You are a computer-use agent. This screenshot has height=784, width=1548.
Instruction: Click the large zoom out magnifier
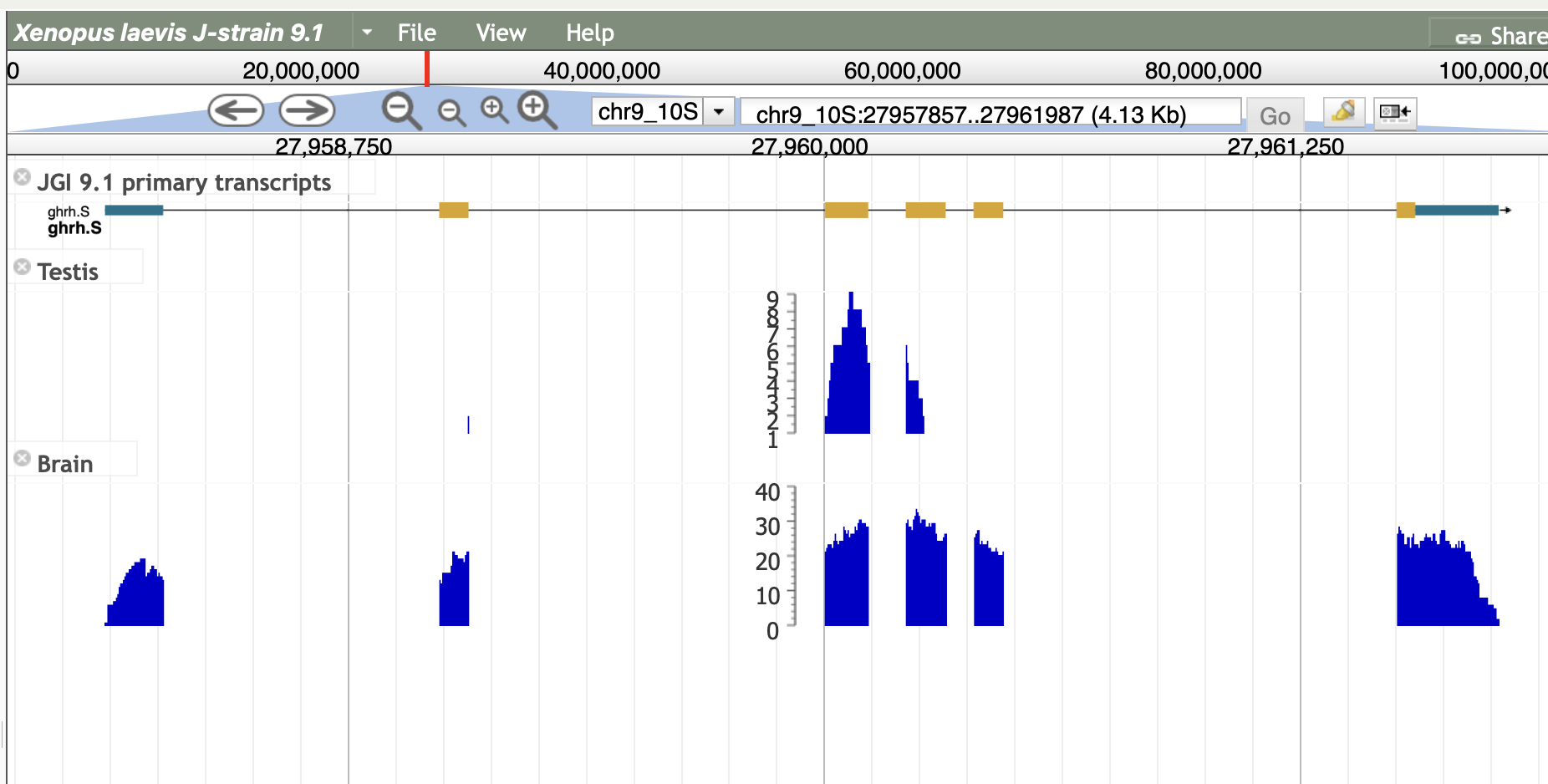coord(401,110)
